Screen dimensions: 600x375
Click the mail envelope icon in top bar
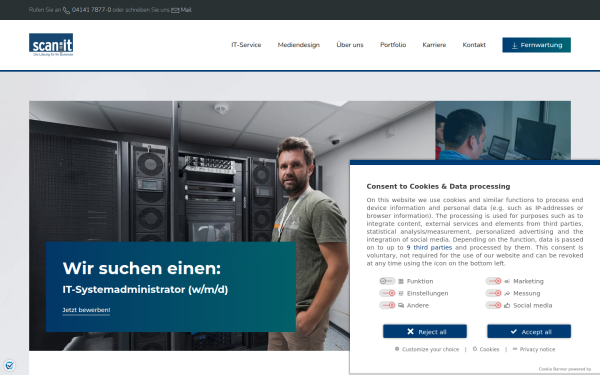pos(175,10)
